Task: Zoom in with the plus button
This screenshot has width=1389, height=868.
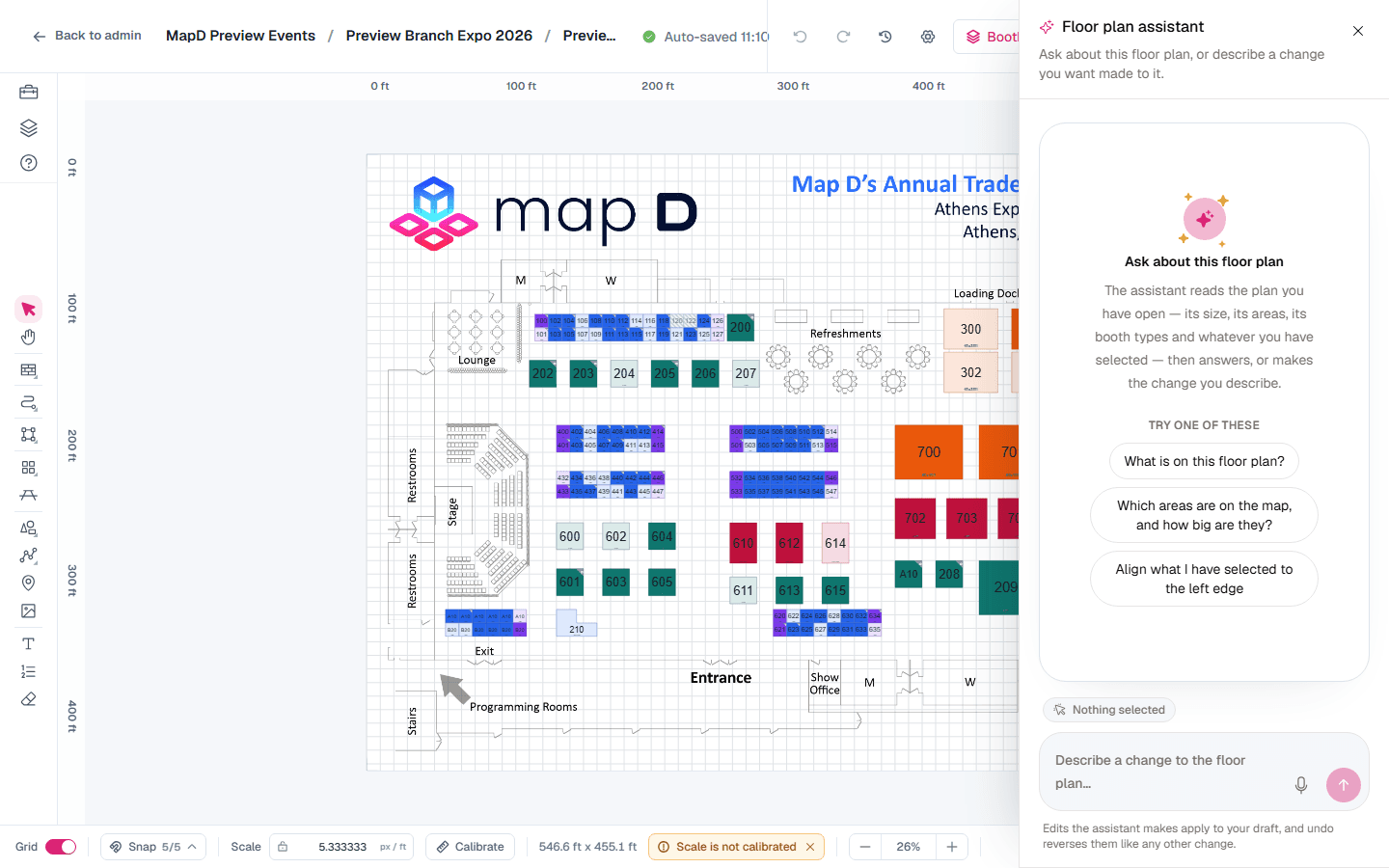Action: click(952, 847)
